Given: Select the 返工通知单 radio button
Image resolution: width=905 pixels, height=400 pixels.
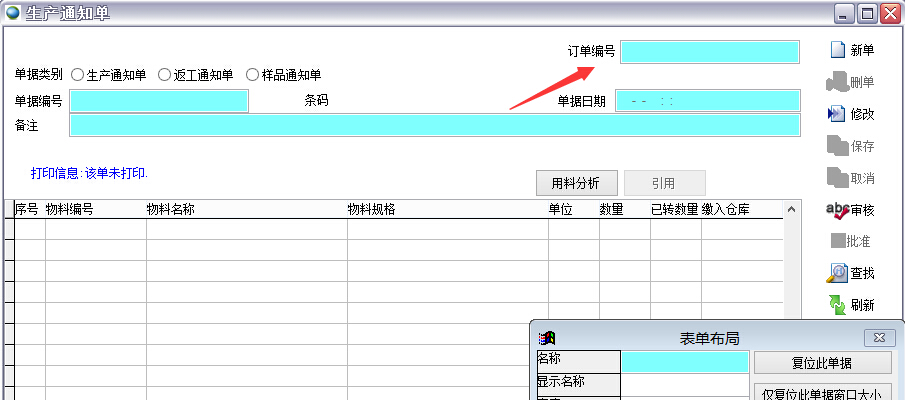Looking at the screenshot, I should [x=165, y=75].
